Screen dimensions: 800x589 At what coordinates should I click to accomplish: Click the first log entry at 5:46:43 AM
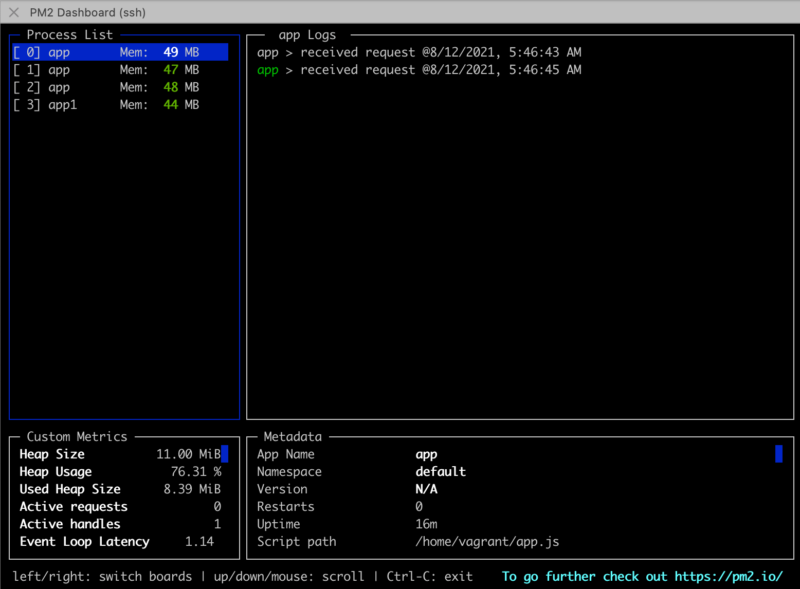(x=419, y=52)
